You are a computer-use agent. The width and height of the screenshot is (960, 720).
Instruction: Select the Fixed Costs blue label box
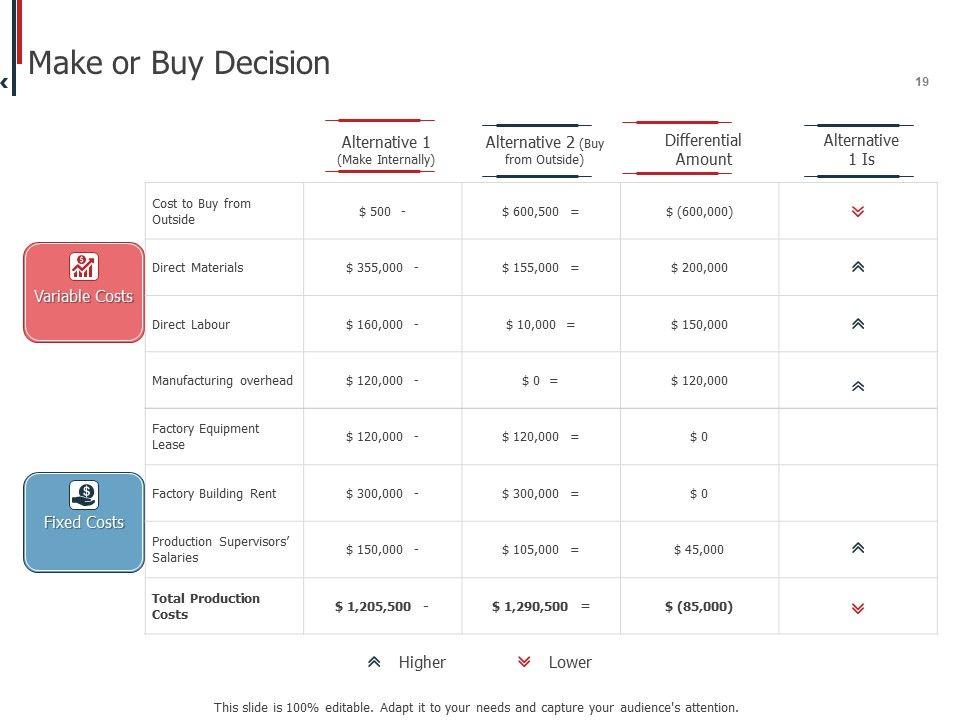[84, 522]
